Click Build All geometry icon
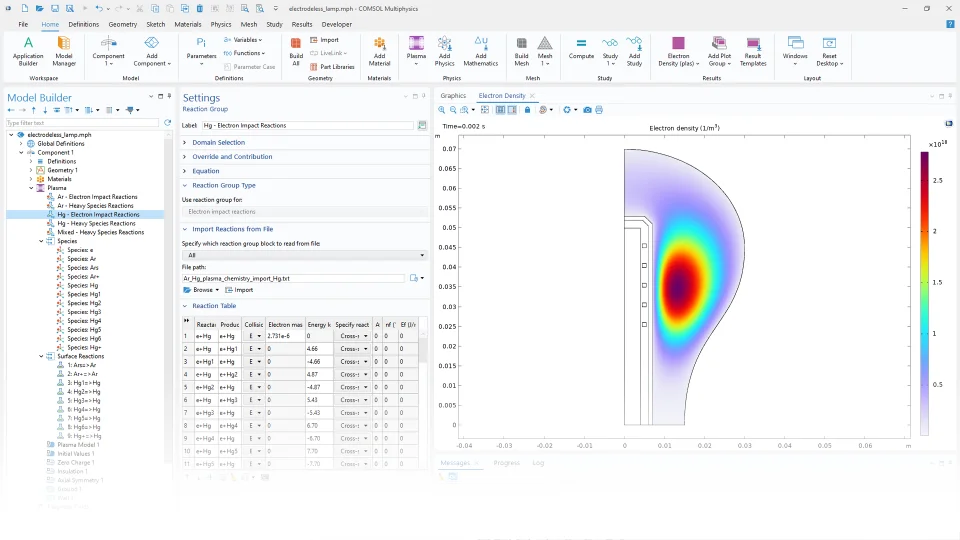960x540 pixels. (x=296, y=48)
